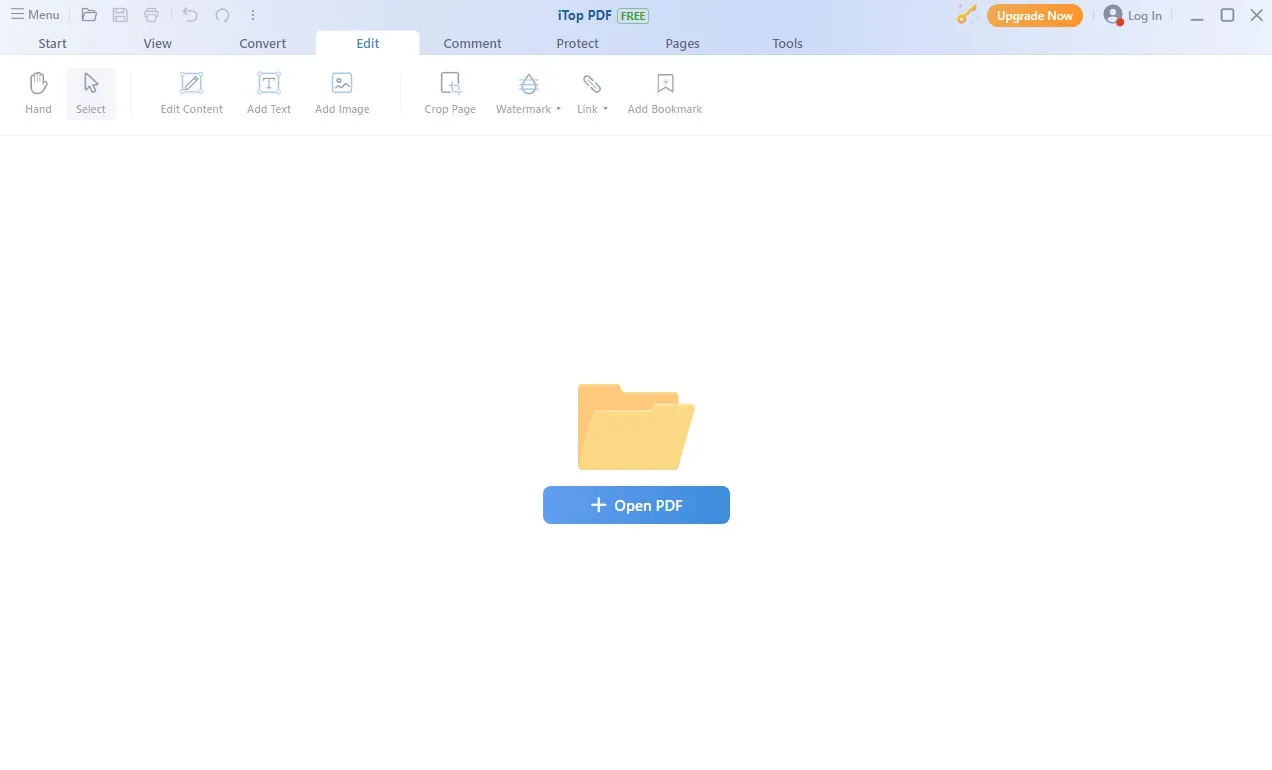1272x770 pixels.
Task: Click the Add Bookmark tool
Action: [665, 94]
